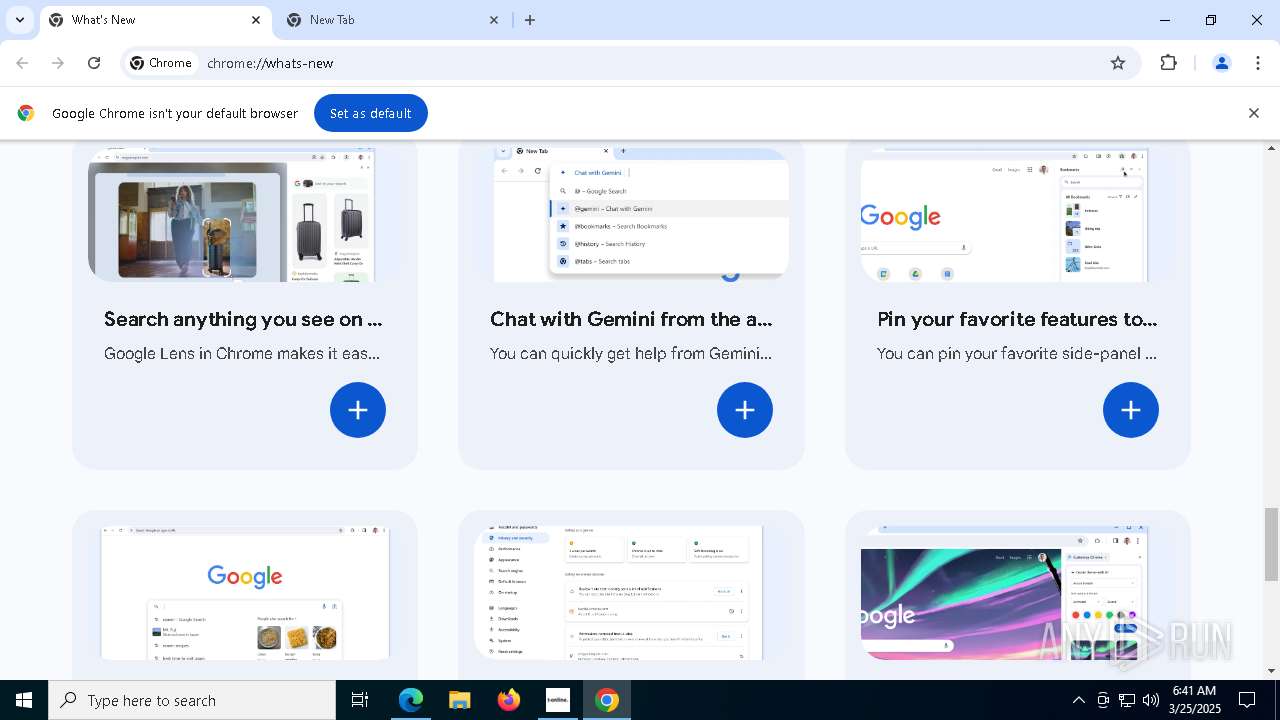1280x720 pixels.
Task: Select 'Search anything you see on ...' heading
Action: click(x=243, y=319)
